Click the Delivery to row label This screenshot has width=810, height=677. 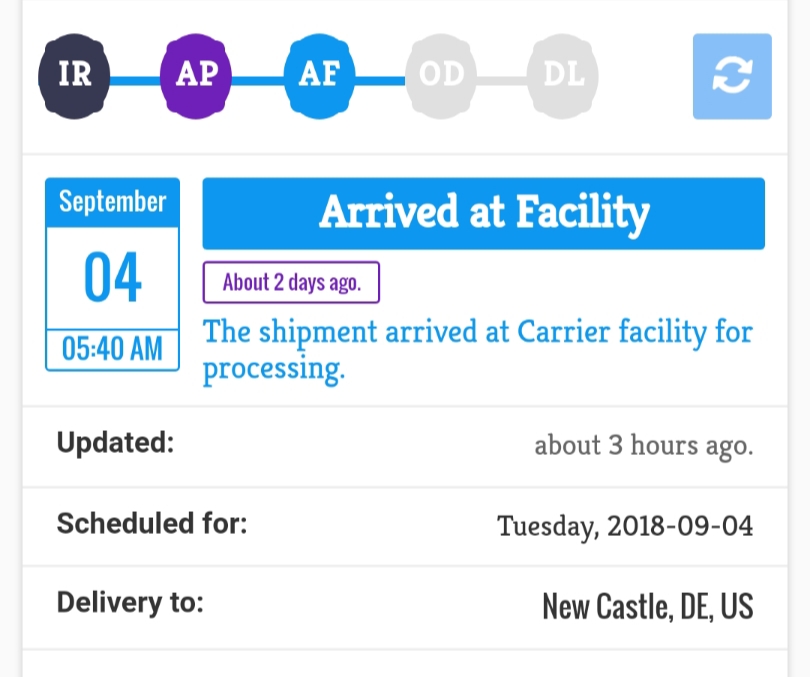pyautogui.click(x=130, y=603)
